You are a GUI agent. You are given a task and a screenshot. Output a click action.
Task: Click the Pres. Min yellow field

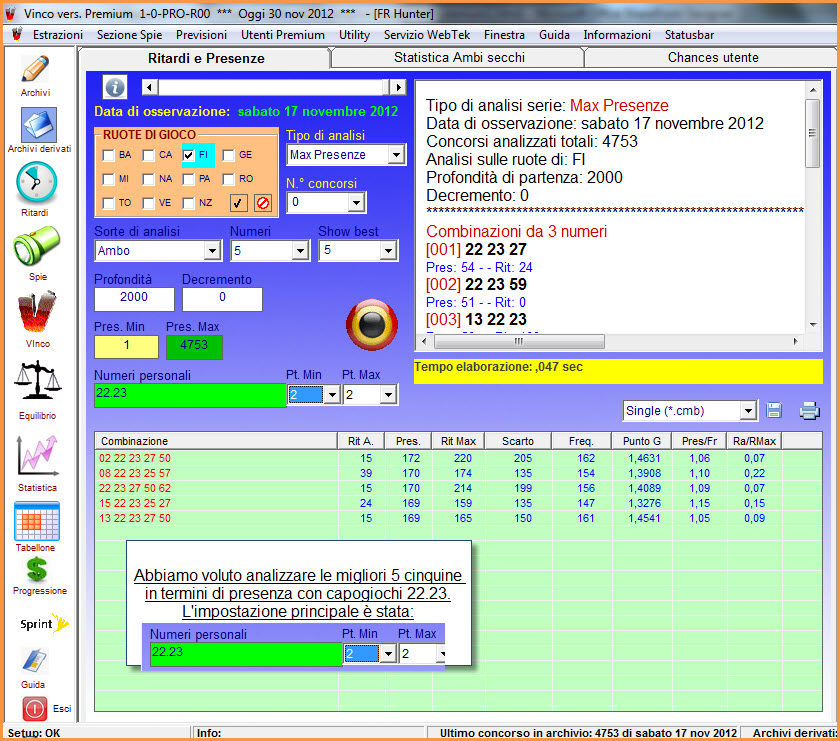[126, 346]
